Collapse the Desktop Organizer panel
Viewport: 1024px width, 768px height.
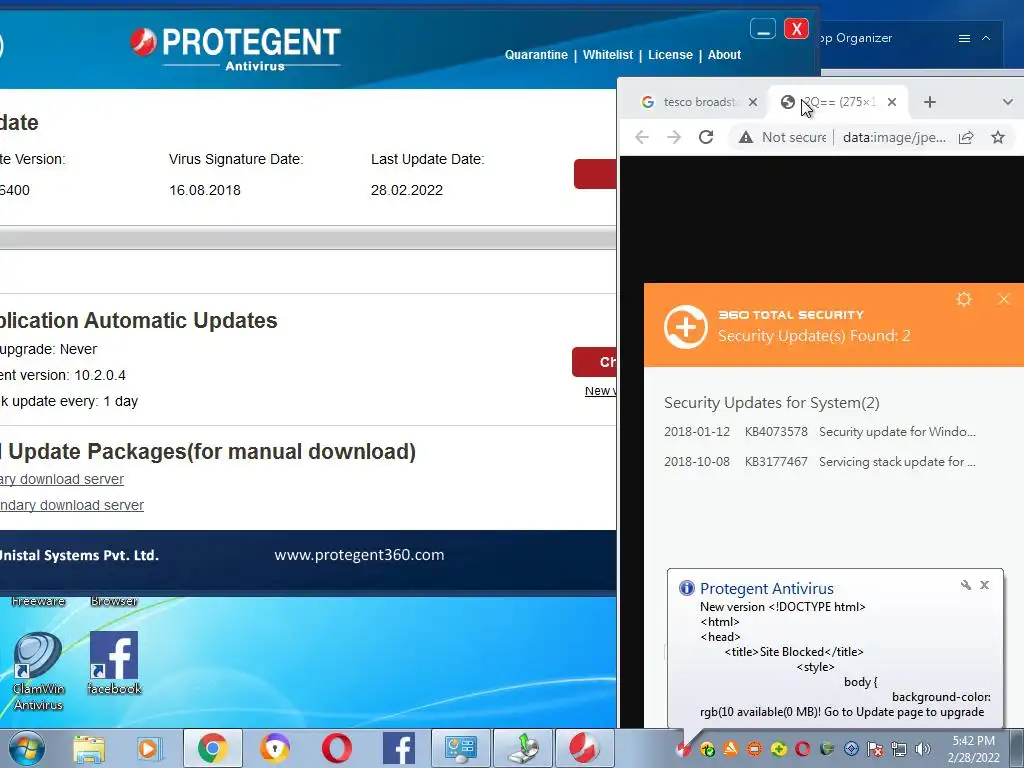[x=986, y=39]
